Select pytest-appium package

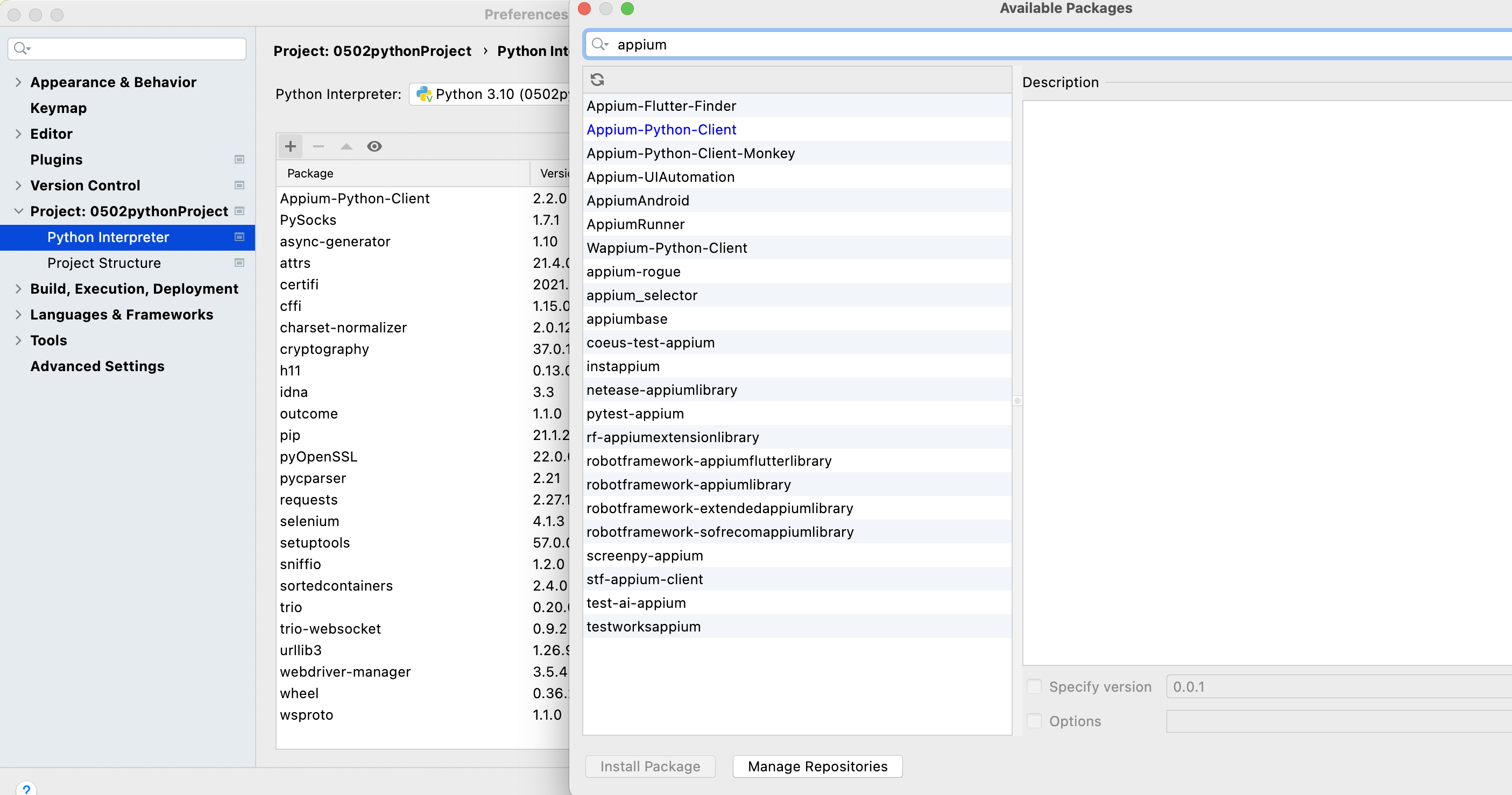click(797, 414)
